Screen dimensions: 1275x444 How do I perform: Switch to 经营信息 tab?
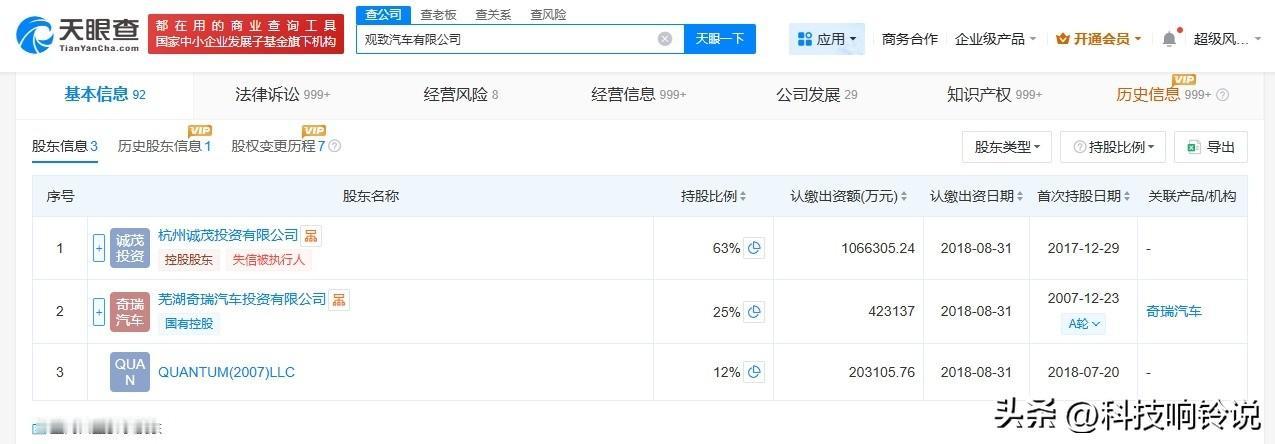click(638, 94)
